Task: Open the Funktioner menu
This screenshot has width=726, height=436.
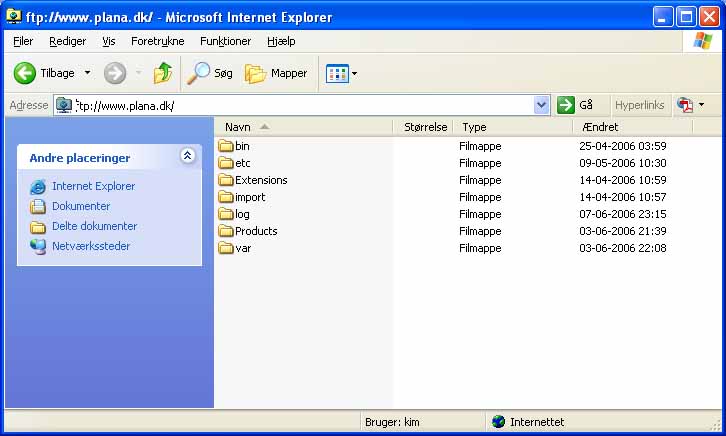Action: click(x=225, y=41)
